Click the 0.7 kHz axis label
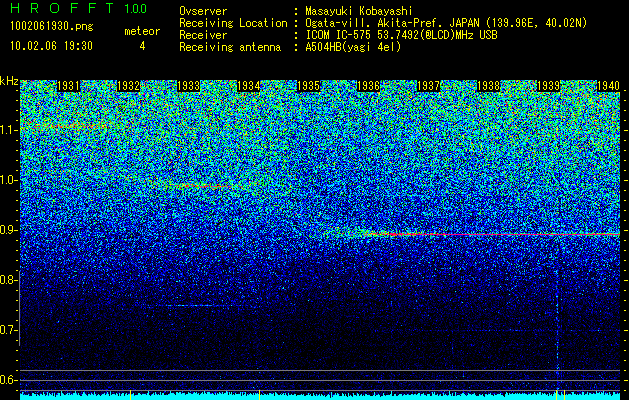This screenshot has width=629, height=400. coord(8,330)
